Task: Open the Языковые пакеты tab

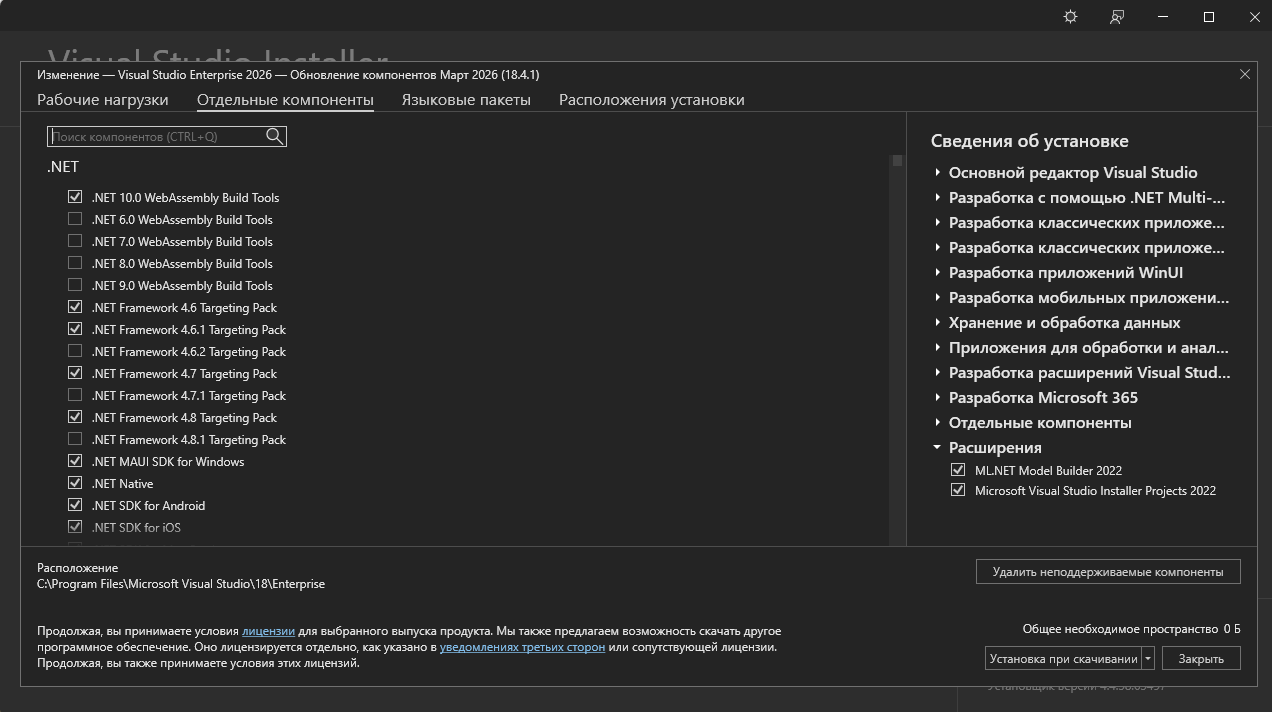Action: (x=466, y=100)
